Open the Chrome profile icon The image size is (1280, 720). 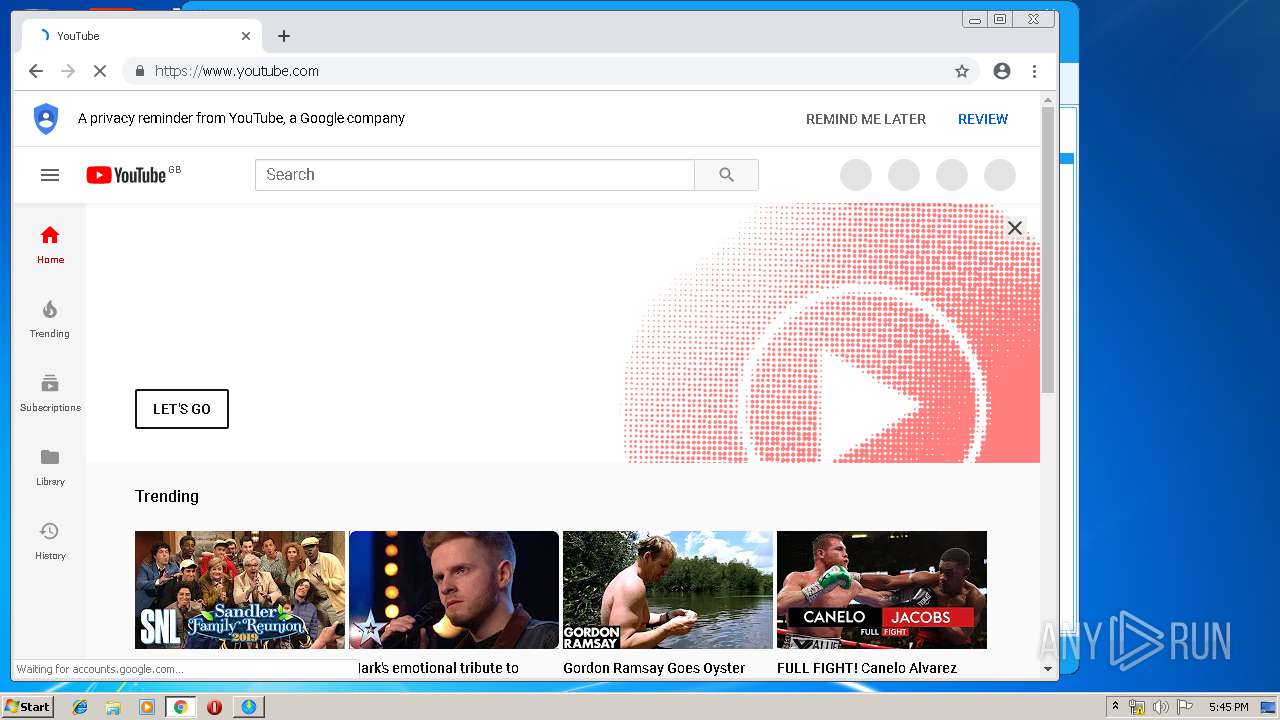click(1002, 71)
